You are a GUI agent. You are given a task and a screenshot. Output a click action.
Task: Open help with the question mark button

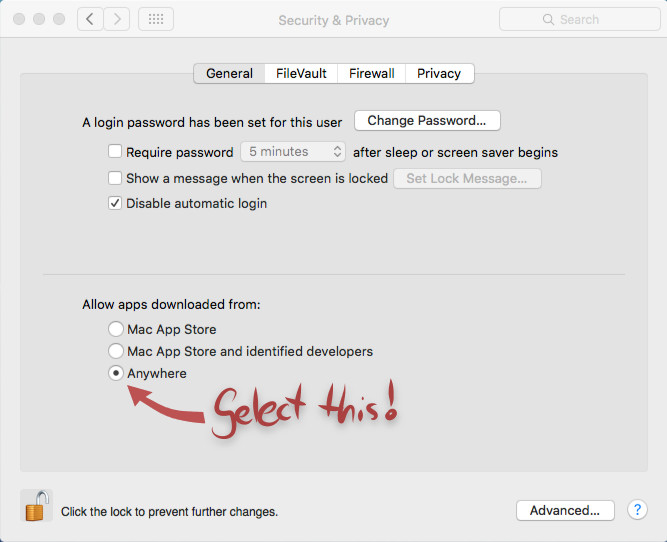[x=637, y=509]
